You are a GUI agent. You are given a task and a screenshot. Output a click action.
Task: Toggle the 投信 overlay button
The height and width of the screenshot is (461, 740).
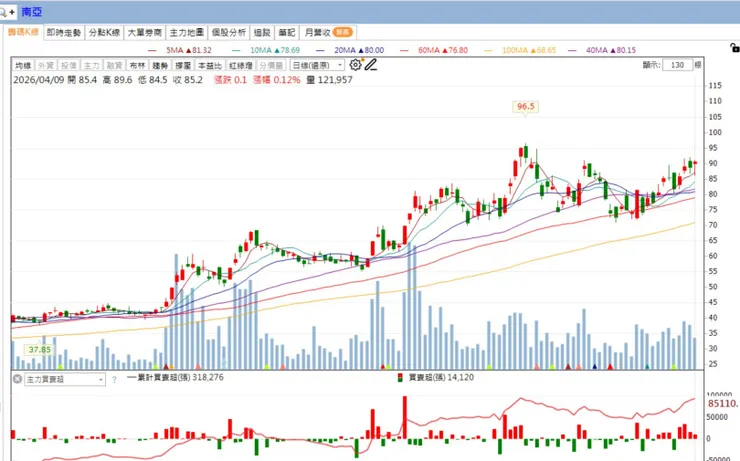pyautogui.click(x=68, y=66)
